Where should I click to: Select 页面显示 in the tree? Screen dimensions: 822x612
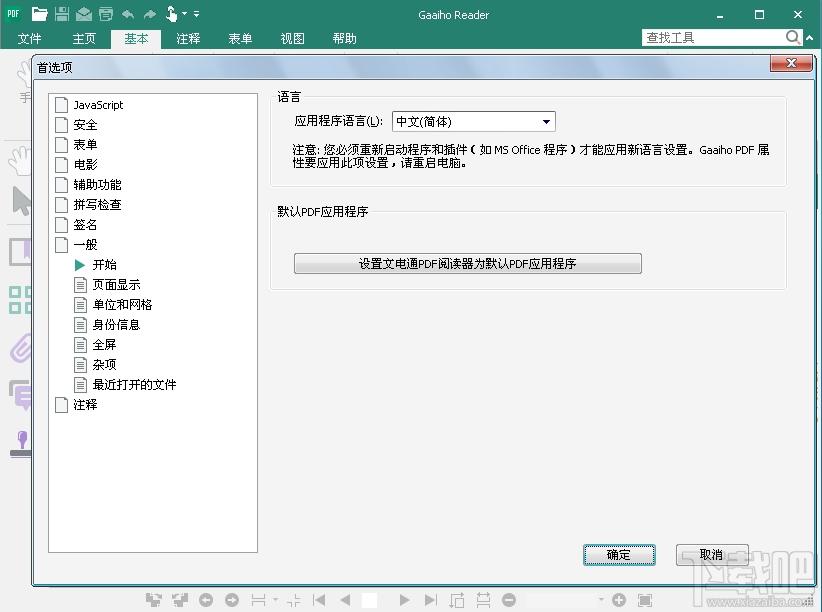116,285
